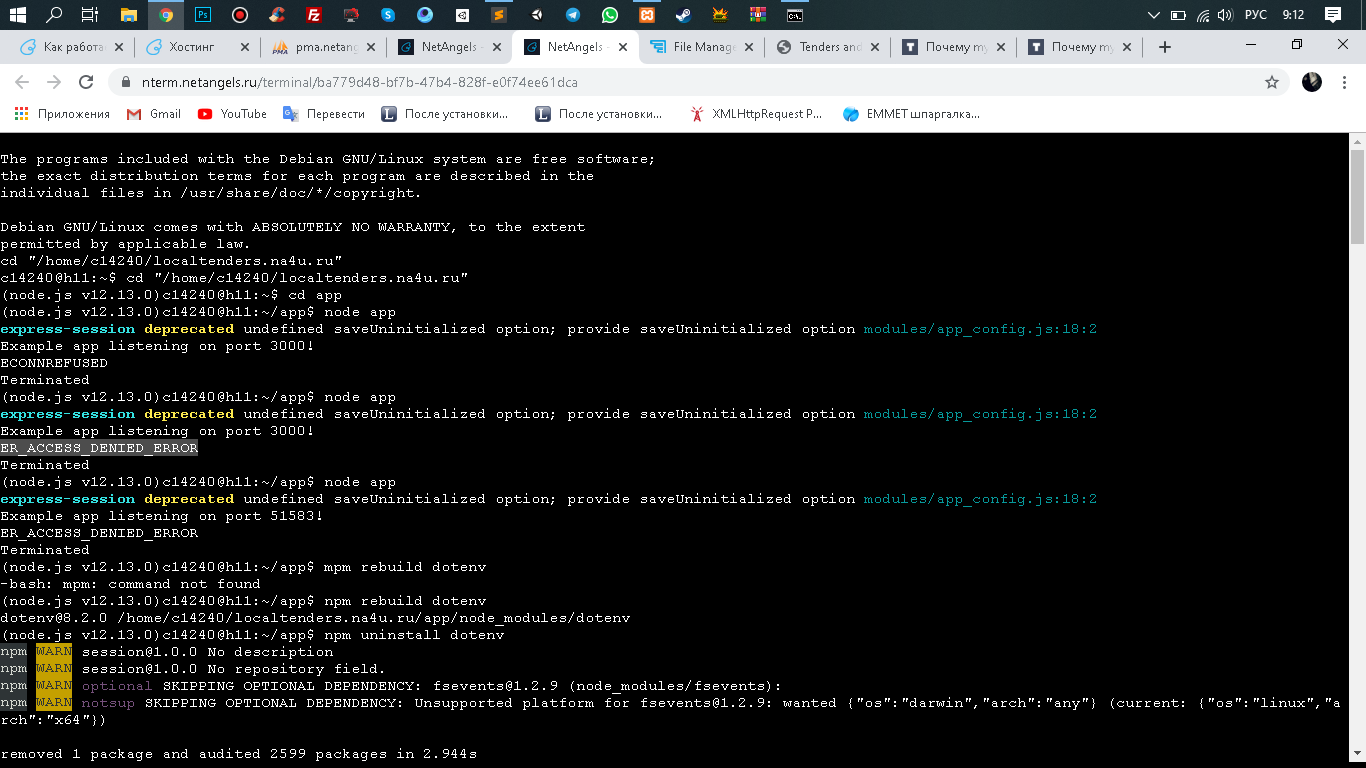Click the ECONNREFUSED error line

point(54,363)
